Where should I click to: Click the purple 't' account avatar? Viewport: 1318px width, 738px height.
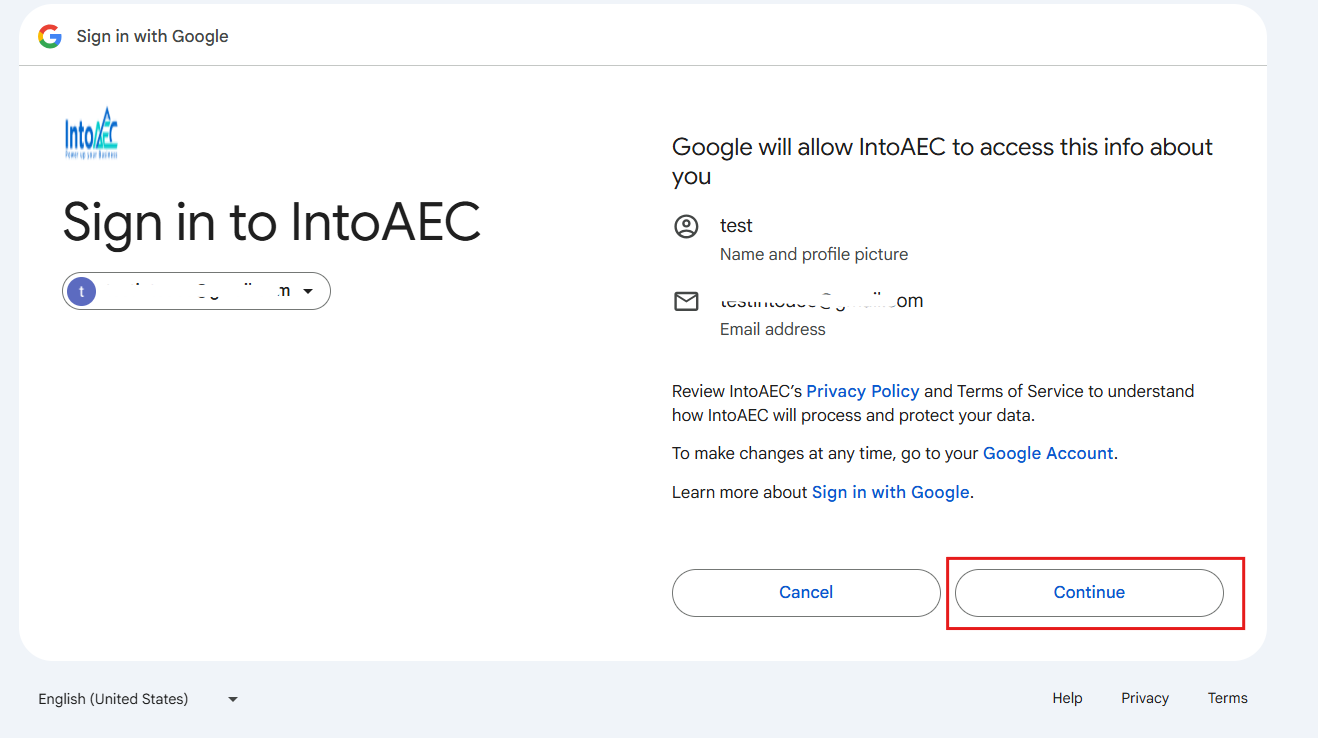pos(81,291)
